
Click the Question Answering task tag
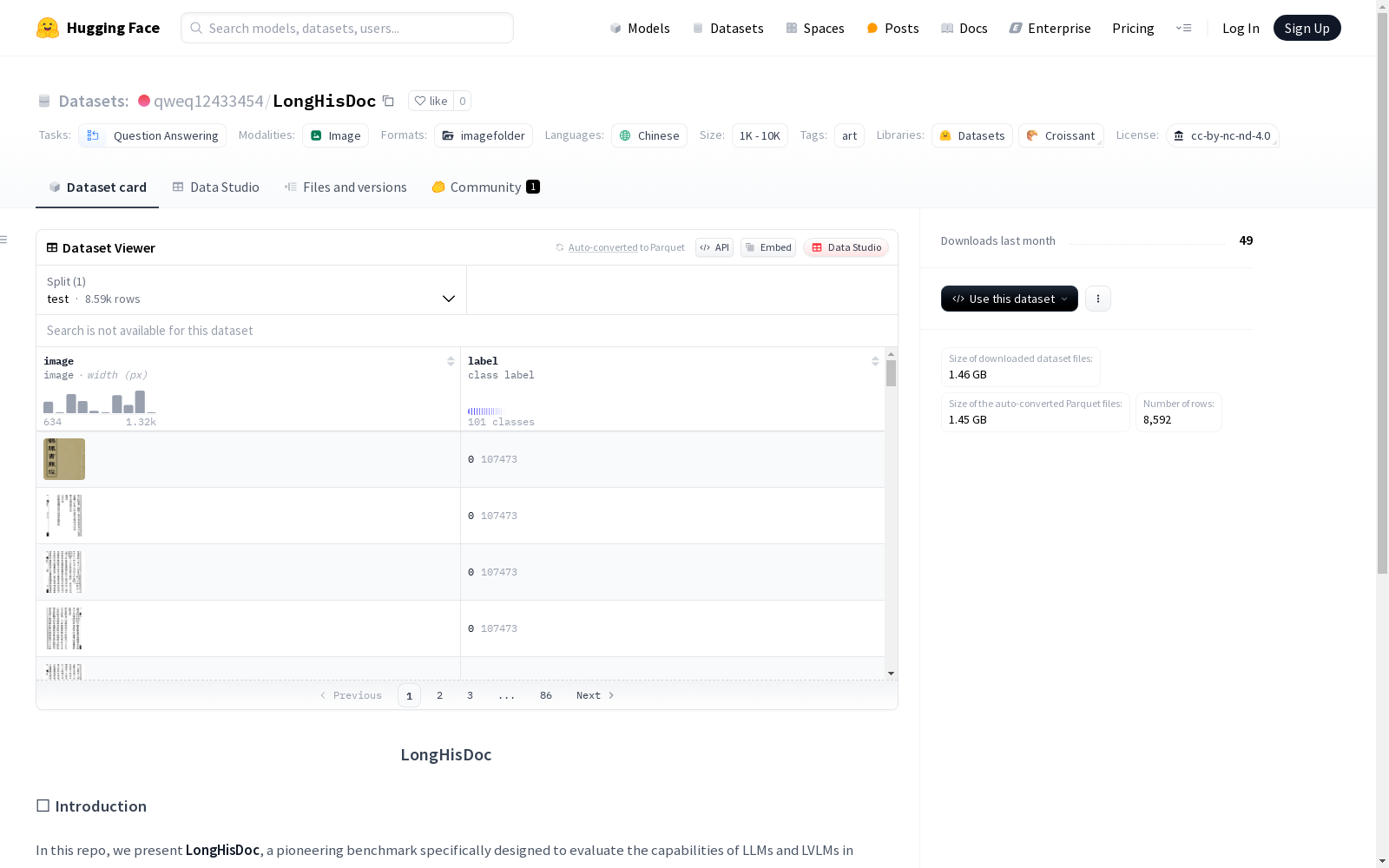(153, 135)
